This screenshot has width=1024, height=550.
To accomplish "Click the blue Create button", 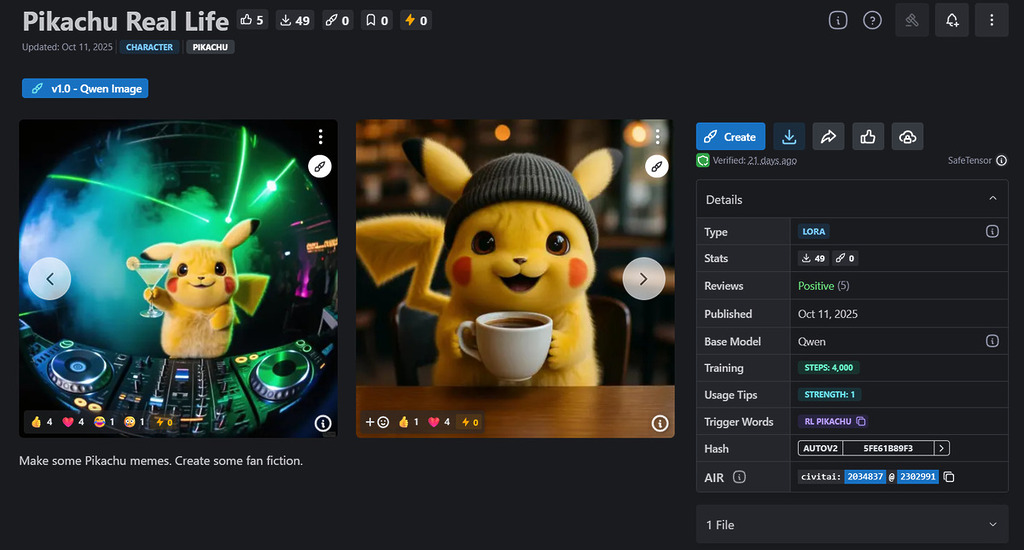I will pyautogui.click(x=730, y=137).
